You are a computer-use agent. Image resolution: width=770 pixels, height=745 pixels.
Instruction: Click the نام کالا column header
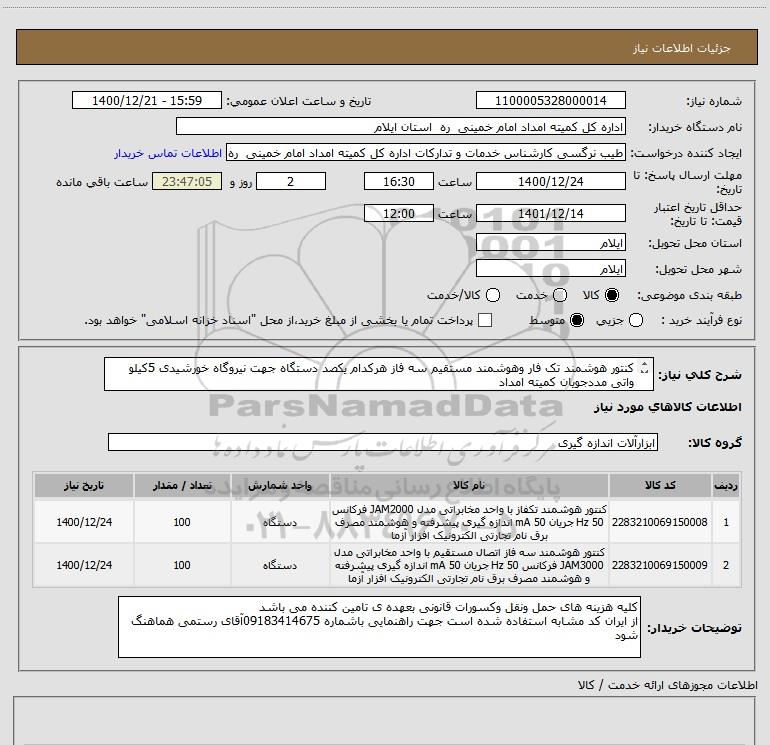(x=469, y=486)
